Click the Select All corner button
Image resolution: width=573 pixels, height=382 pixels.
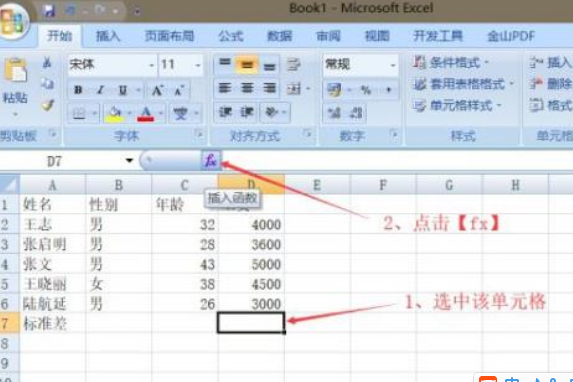pos(10,185)
